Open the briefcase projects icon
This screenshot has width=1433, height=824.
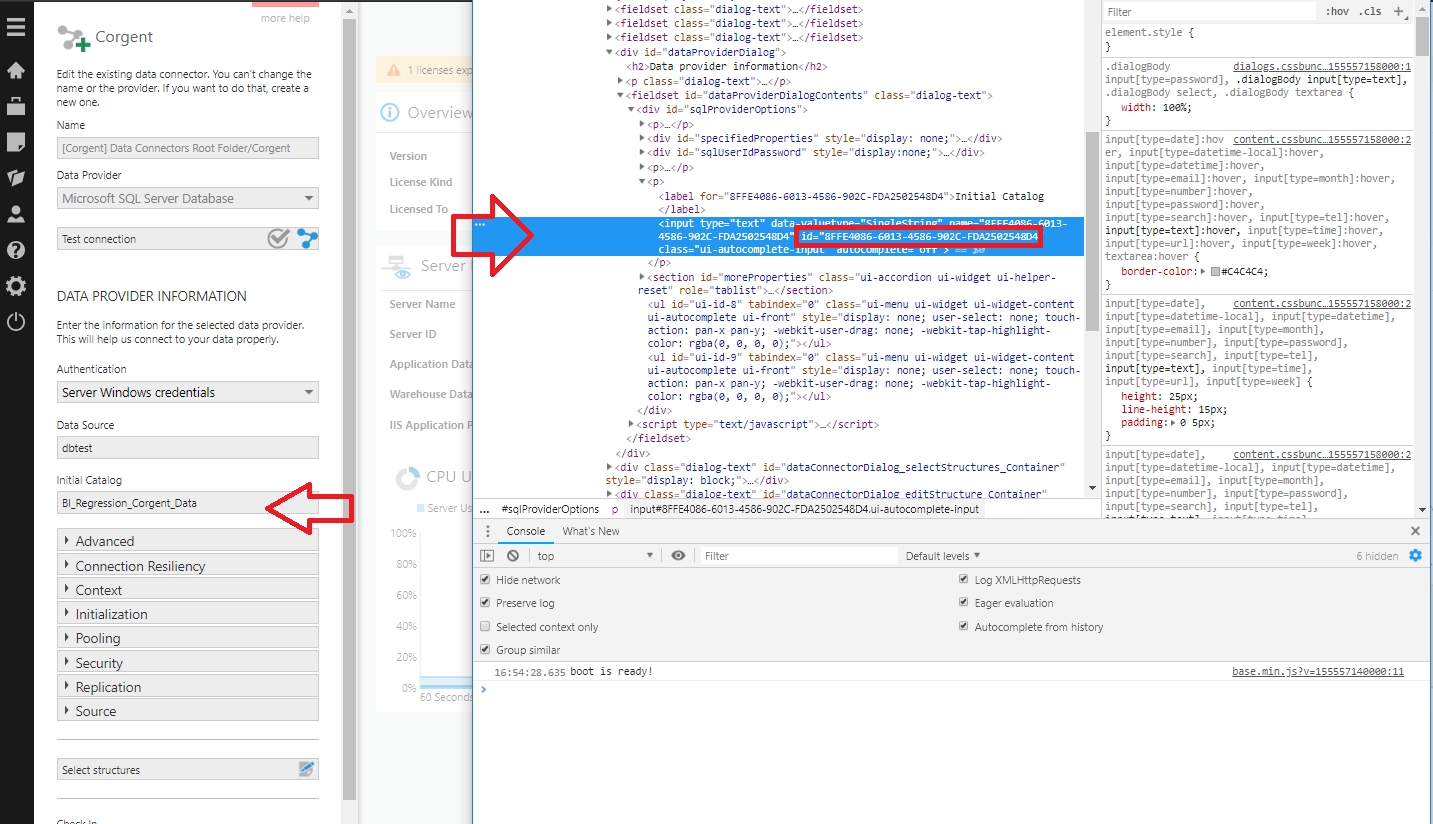click(15, 107)
